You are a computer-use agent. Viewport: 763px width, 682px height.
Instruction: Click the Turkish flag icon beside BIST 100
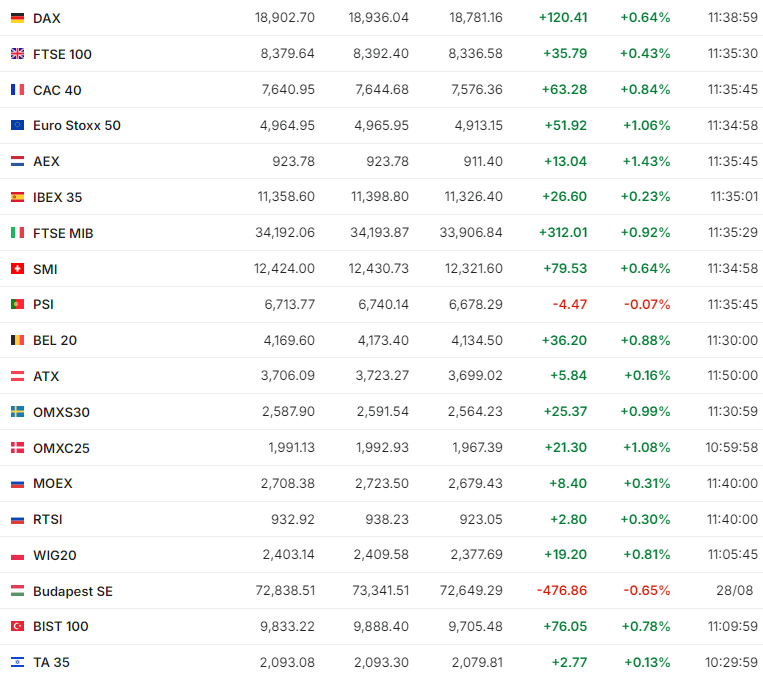[x=17, y=626]
